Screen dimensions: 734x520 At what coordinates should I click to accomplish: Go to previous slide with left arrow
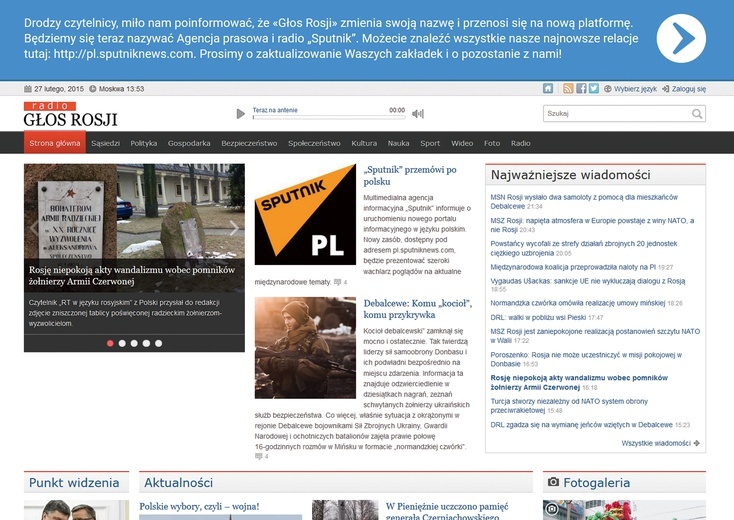[x=34, y=228]
